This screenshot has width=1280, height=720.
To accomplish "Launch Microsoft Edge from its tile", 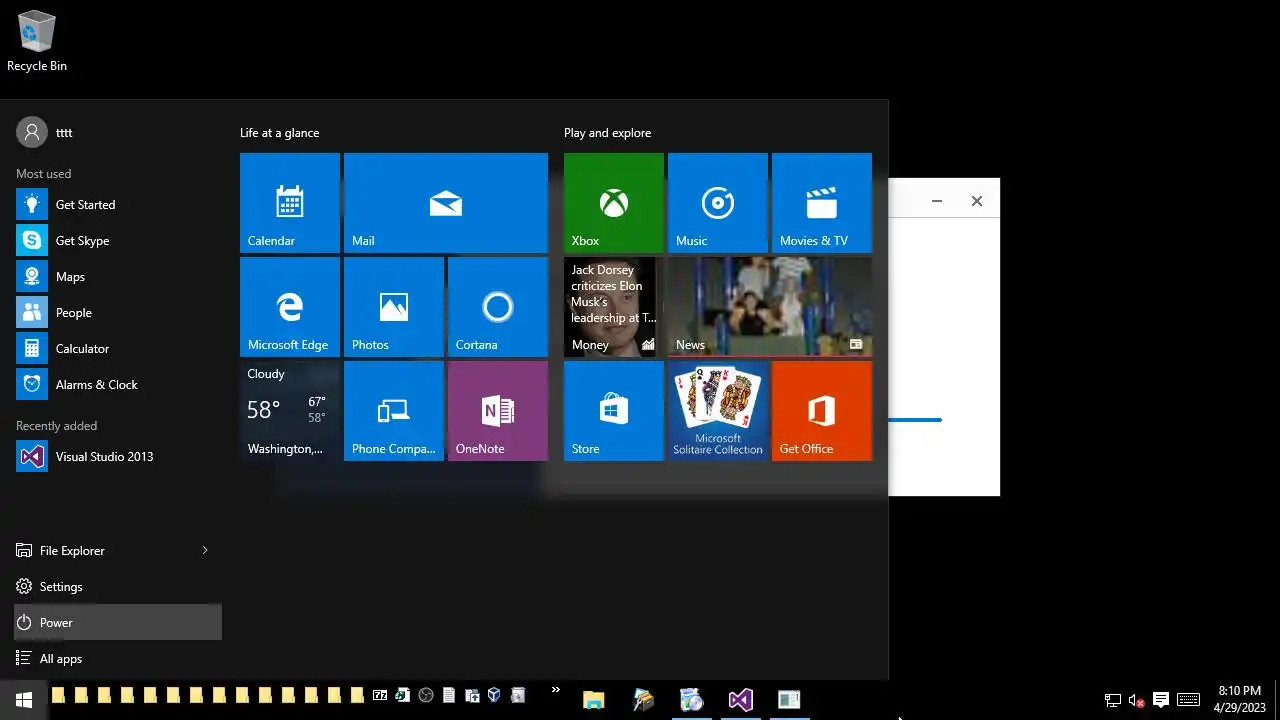I will pos(290,307).
